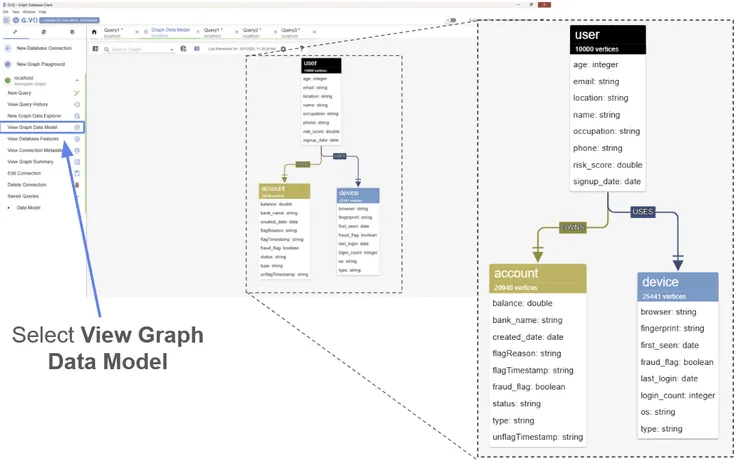Click the red Delete Connection trash icon
The image size is (738, 461).
(77, 185)
